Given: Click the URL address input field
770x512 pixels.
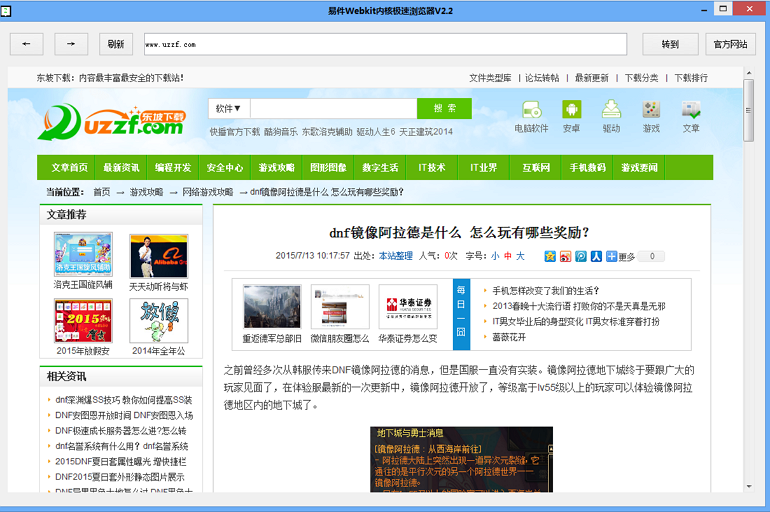Looking at the screenshot, I should (x=385, y=44).
